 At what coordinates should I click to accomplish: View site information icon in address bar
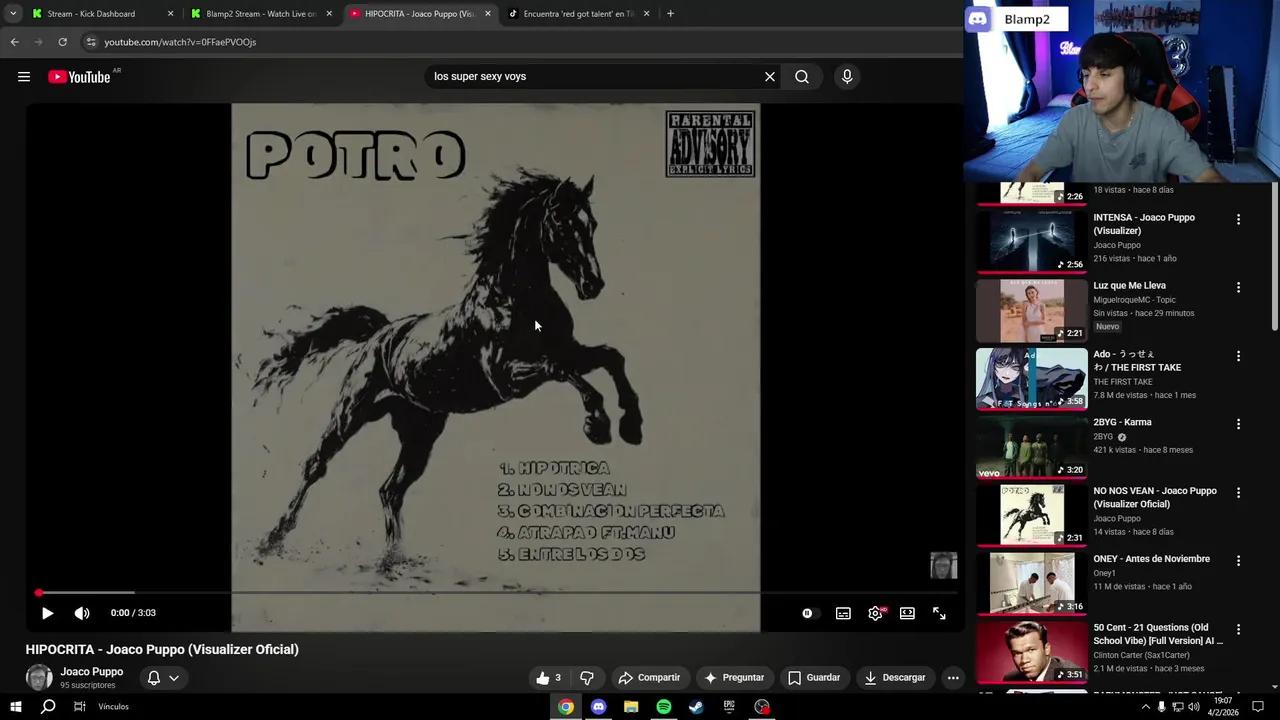pyautogui.click(x=91, y=42)
